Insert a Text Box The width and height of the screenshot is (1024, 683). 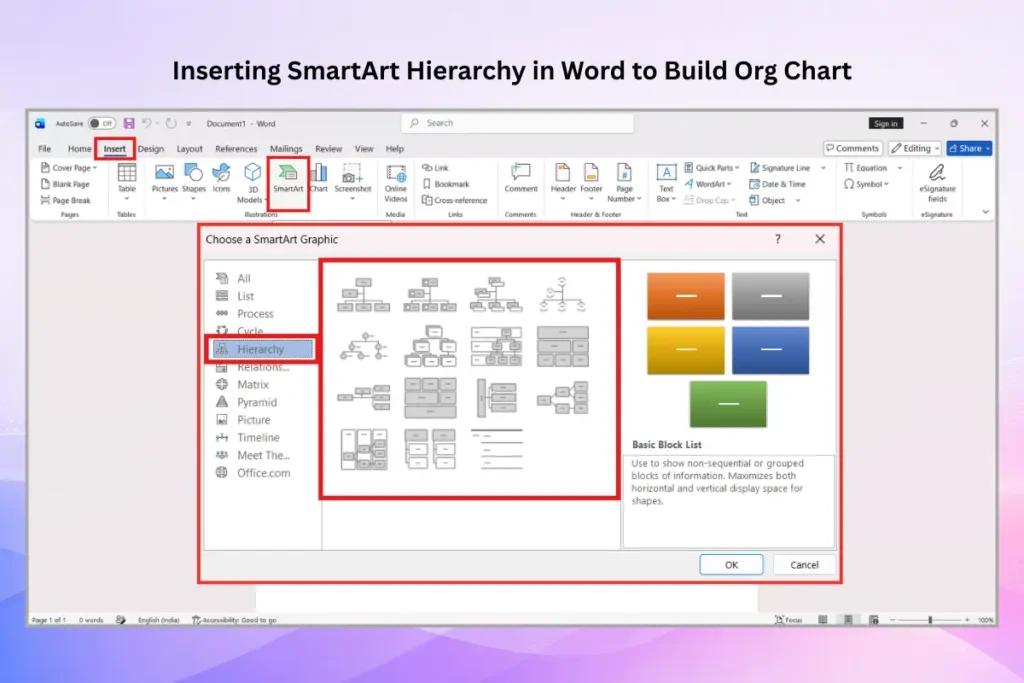pyautogui.click(x=665, y=183)
